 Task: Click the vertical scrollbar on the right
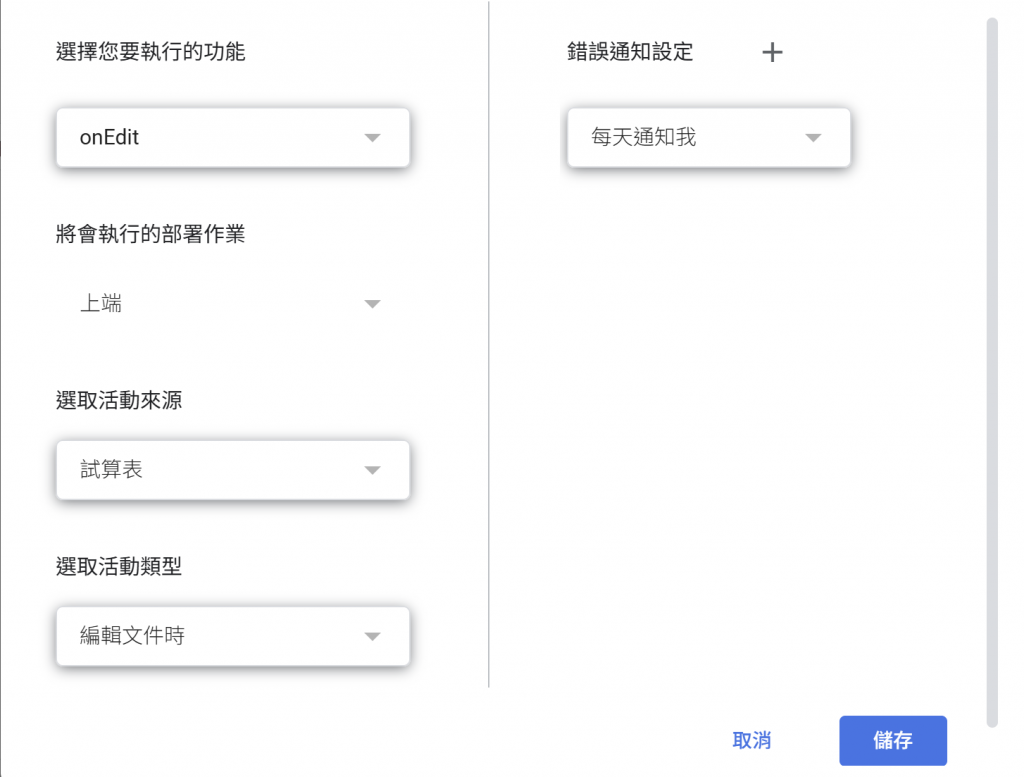[992, 370]
